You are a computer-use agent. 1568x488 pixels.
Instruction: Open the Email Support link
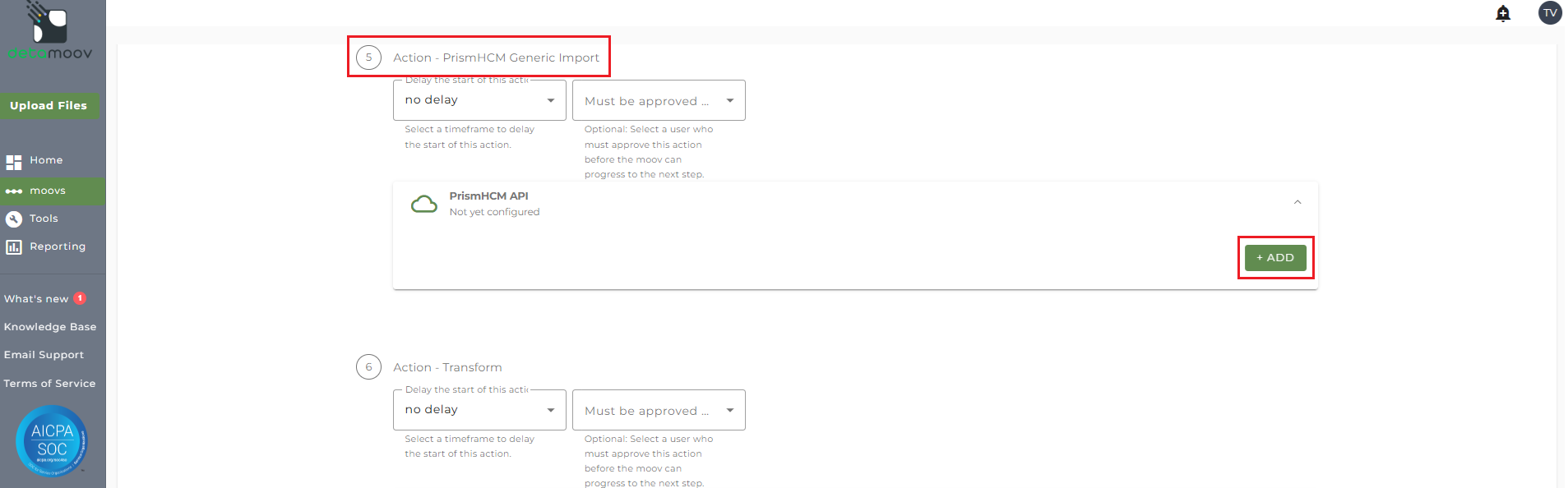[x=44, y=355]
